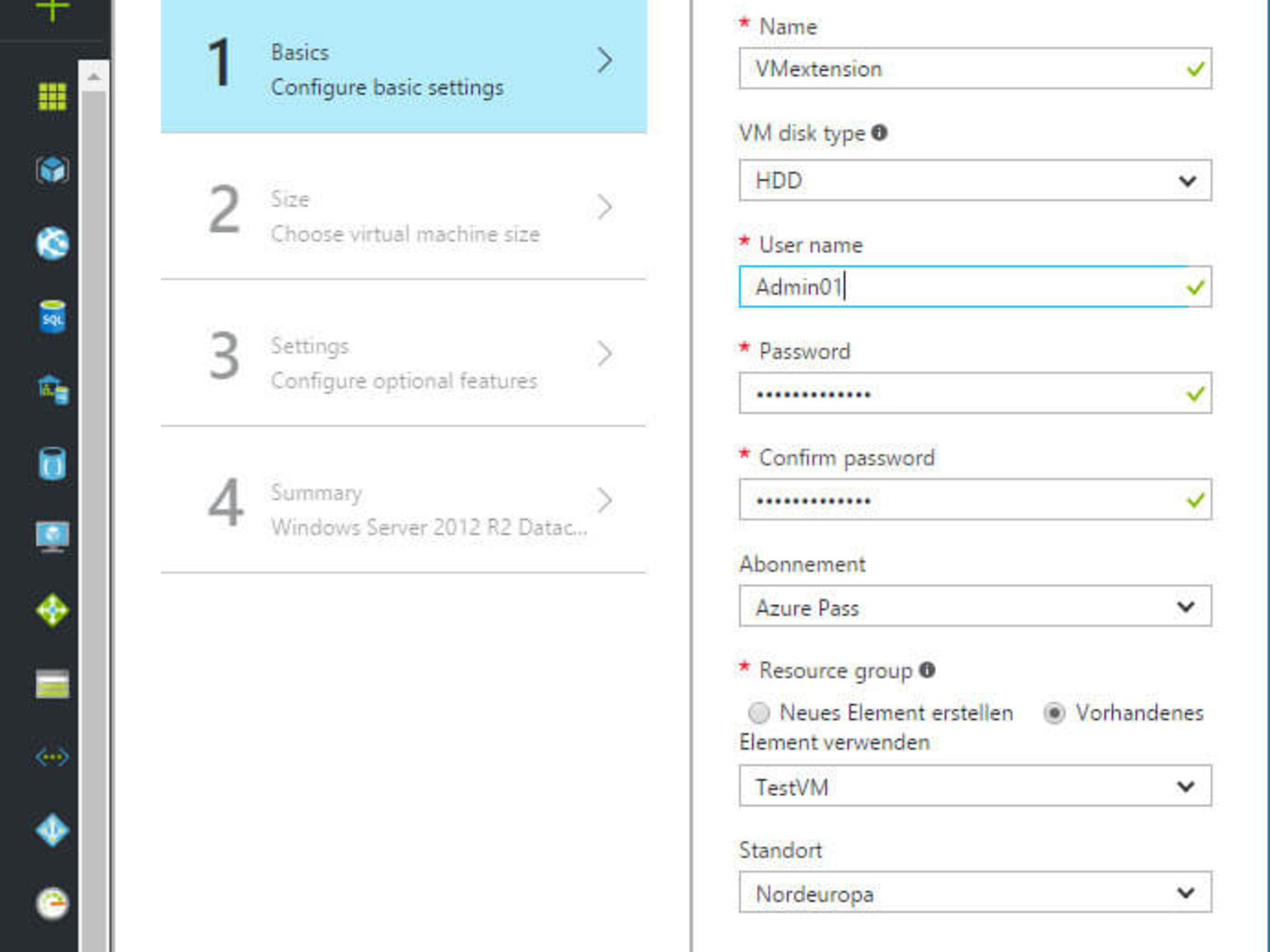Click the info icon beside Resource group
This screenshot has width=1270, height=952.
927,670
